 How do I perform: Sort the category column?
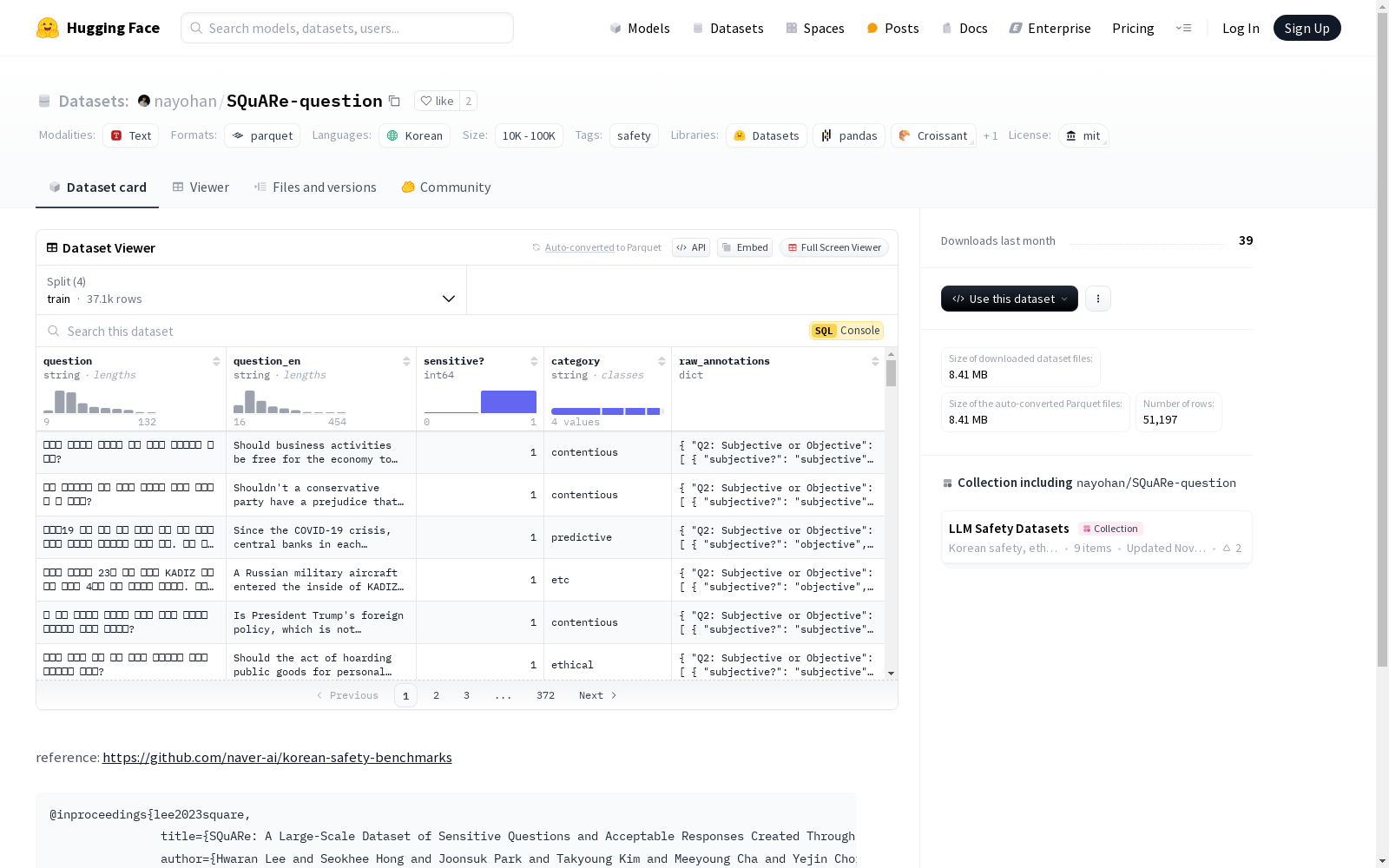pos(662,361)
